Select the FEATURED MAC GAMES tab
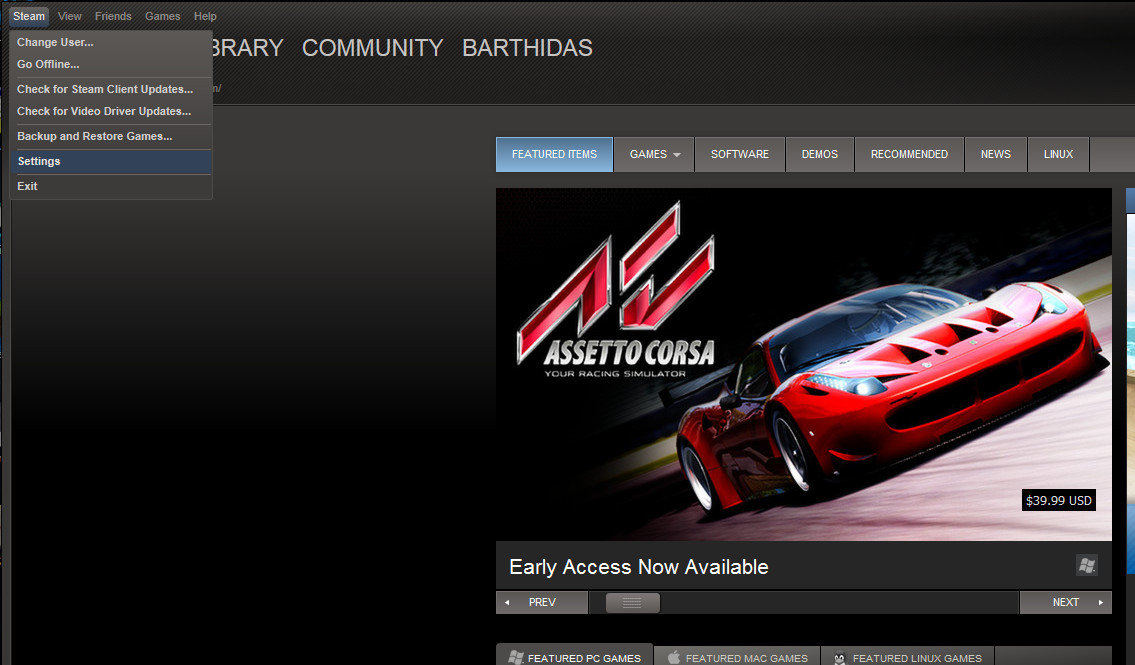 point(737,656)
